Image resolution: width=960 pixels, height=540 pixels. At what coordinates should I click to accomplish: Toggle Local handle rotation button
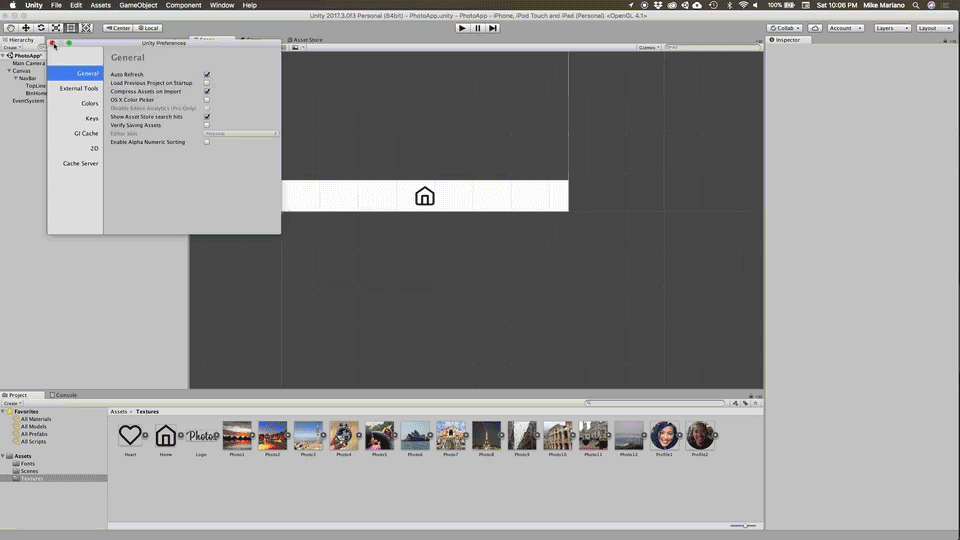pos(148,28)
